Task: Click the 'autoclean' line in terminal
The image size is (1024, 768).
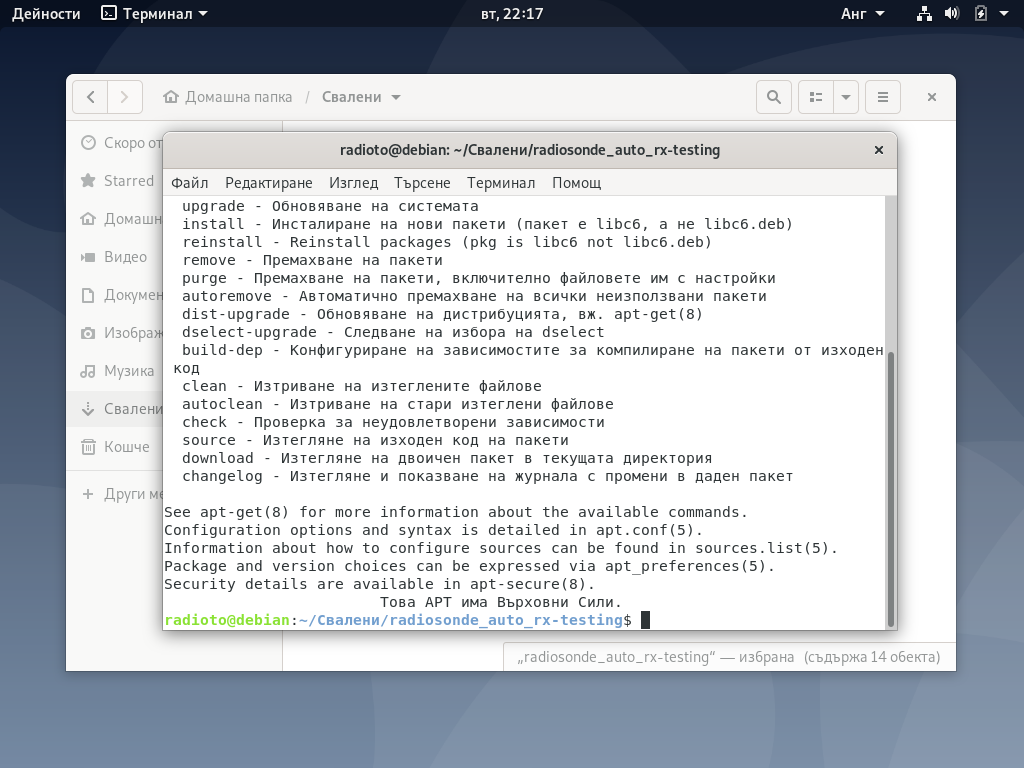Action: pos(398,404)
